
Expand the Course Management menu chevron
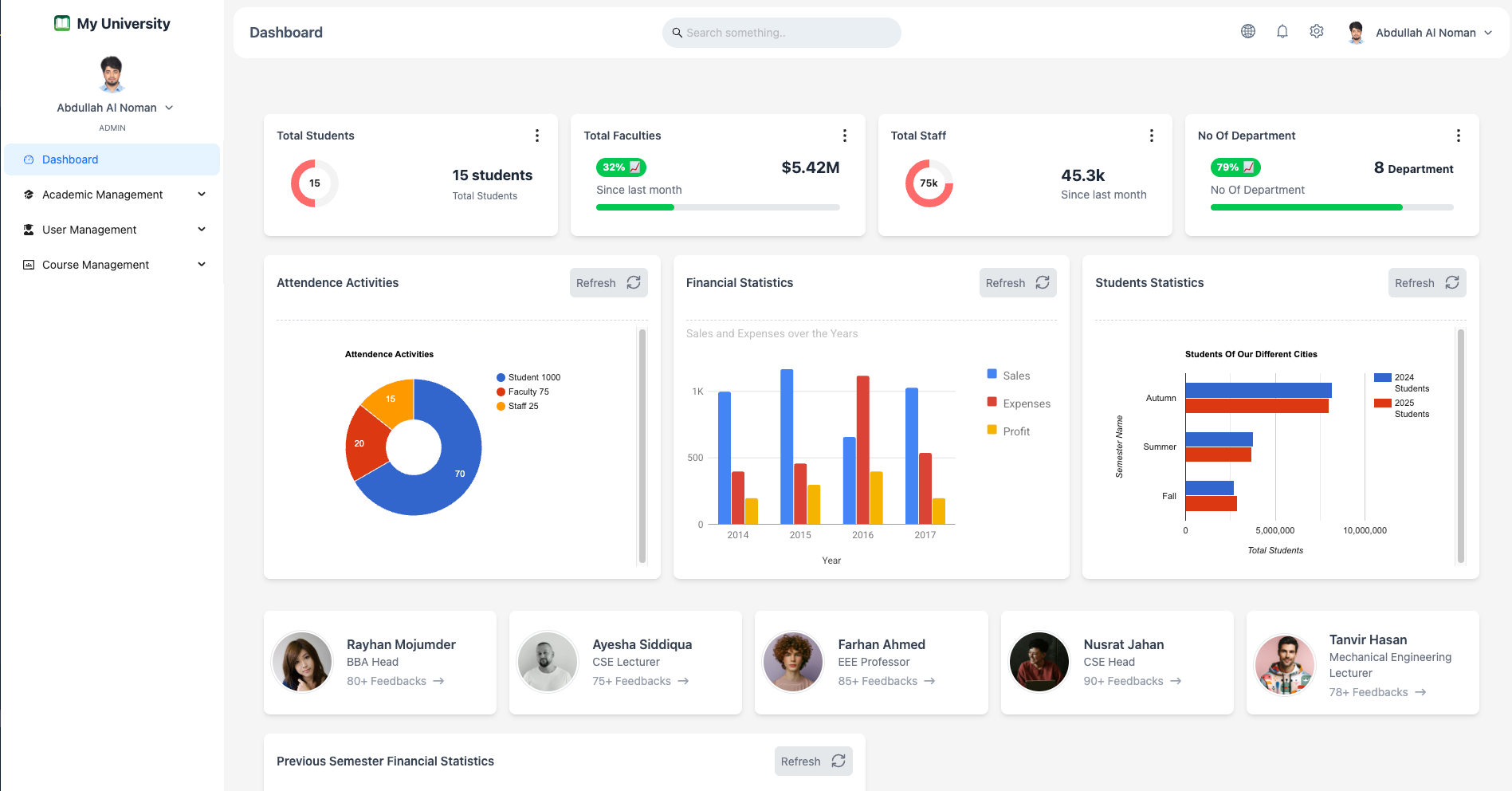click(x=202, y=265)
